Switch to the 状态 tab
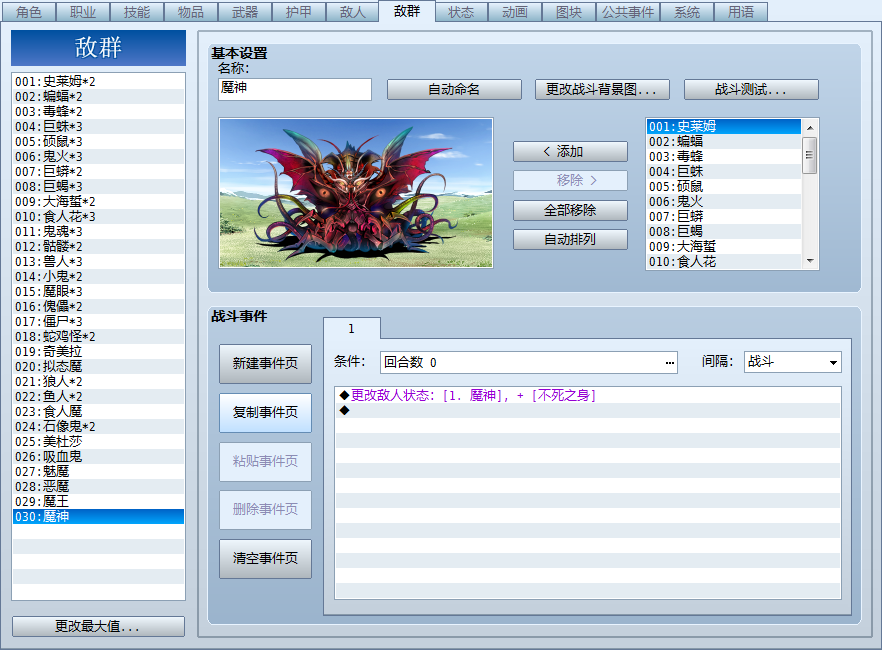 click(x=461, y=12)
